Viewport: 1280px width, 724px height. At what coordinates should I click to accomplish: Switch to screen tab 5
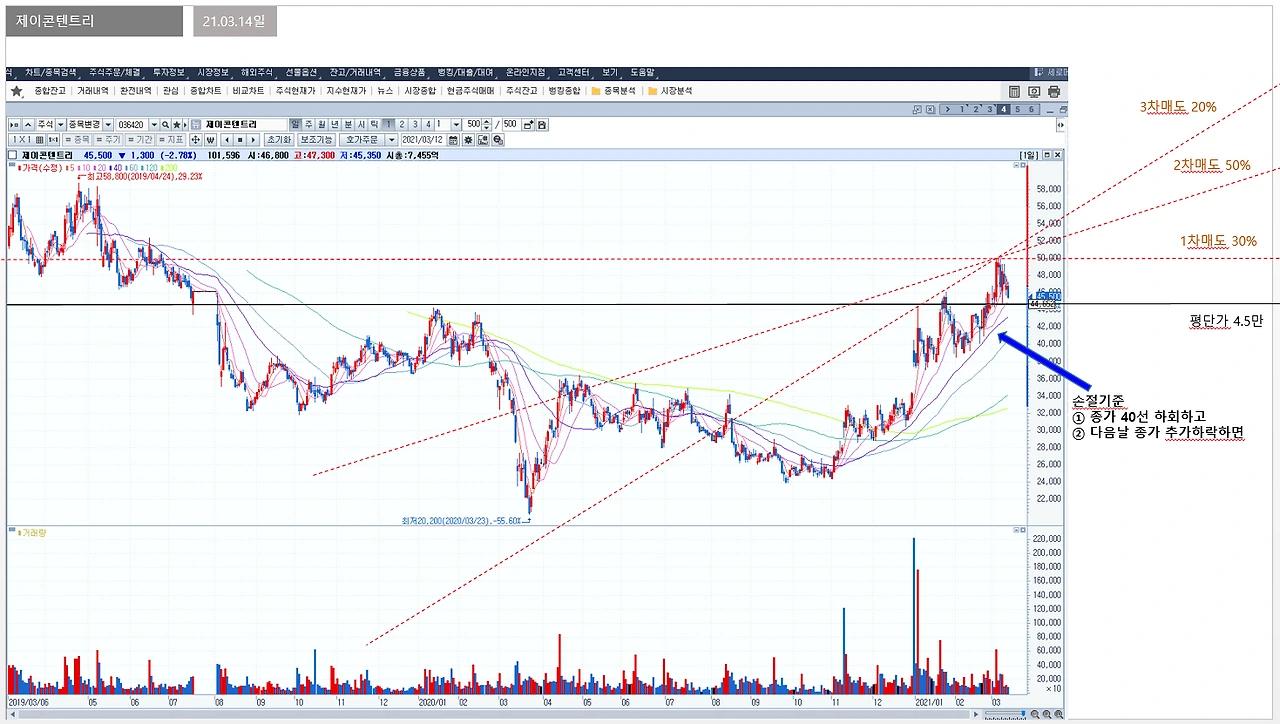1017,110
